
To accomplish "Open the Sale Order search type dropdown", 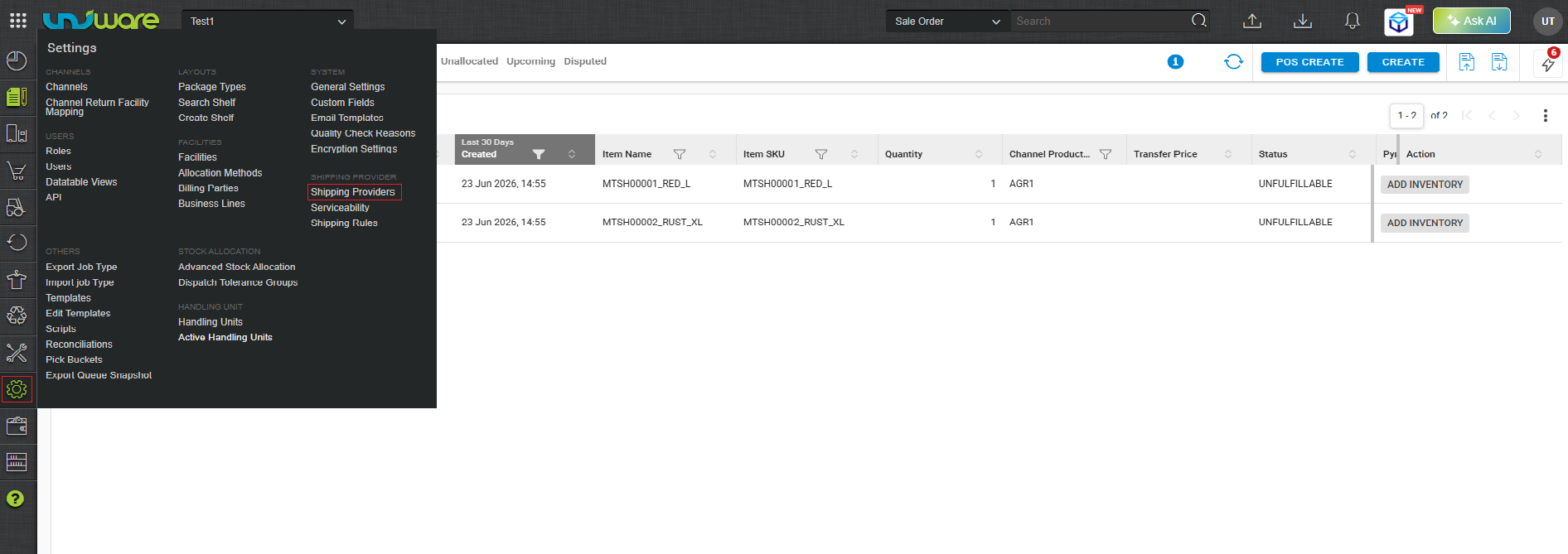I will (947, 22).
